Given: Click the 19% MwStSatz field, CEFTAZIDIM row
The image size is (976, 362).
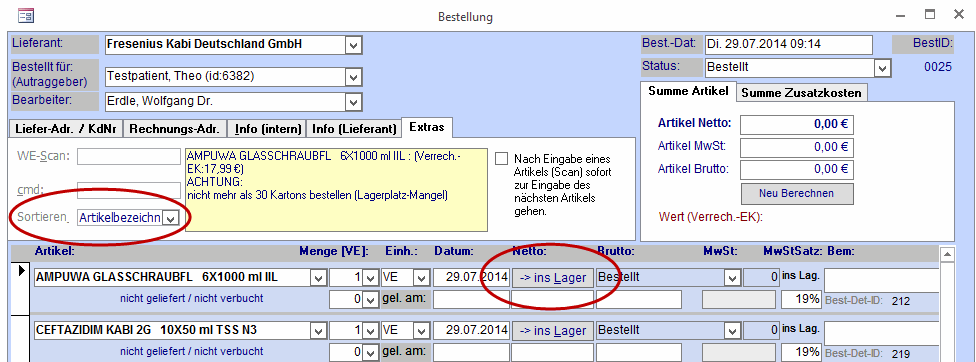Looking at the screenshot, I should tap(802, 352).
